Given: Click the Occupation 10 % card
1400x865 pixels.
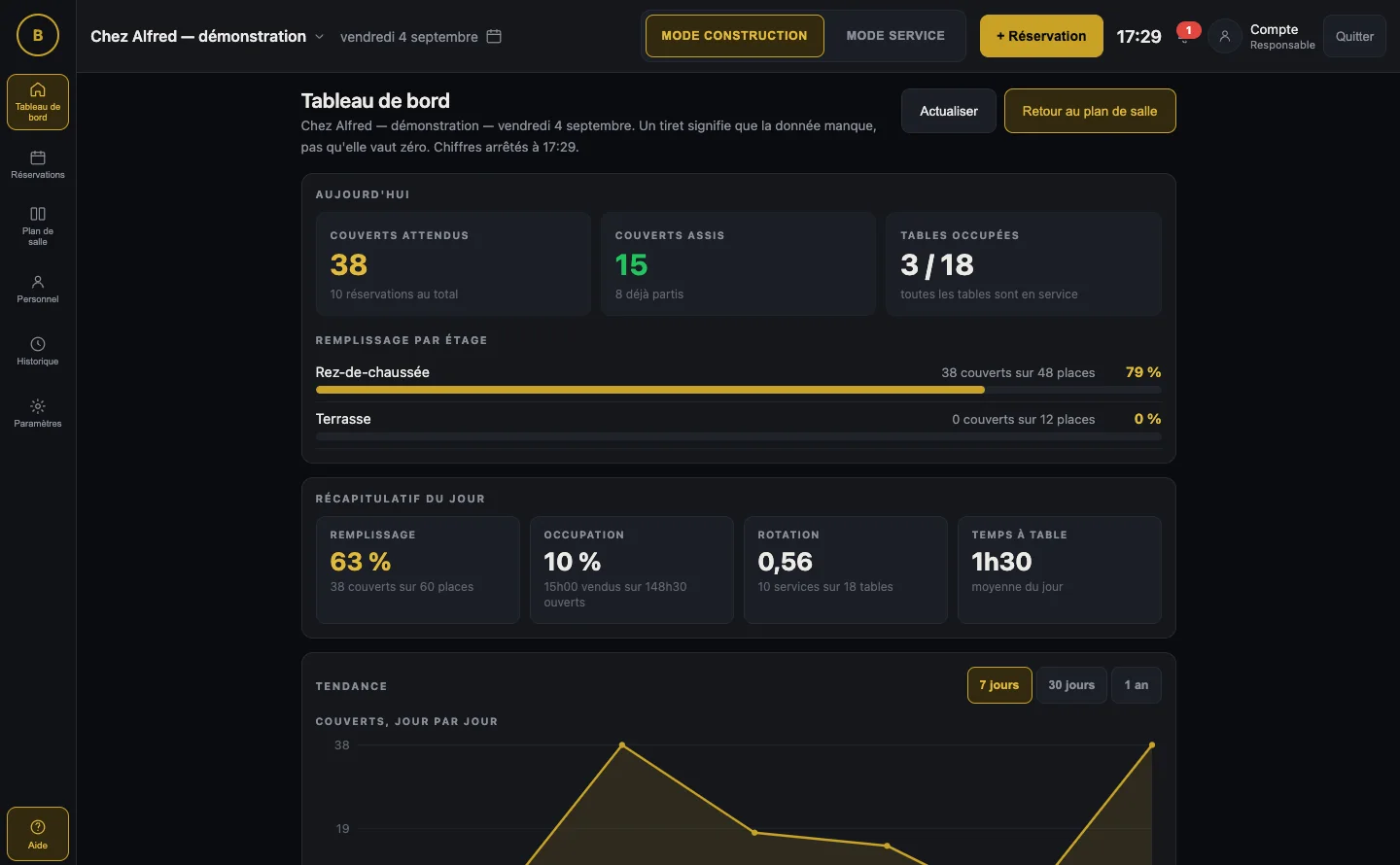Looking at the screenshot, I should pos(632,570).
